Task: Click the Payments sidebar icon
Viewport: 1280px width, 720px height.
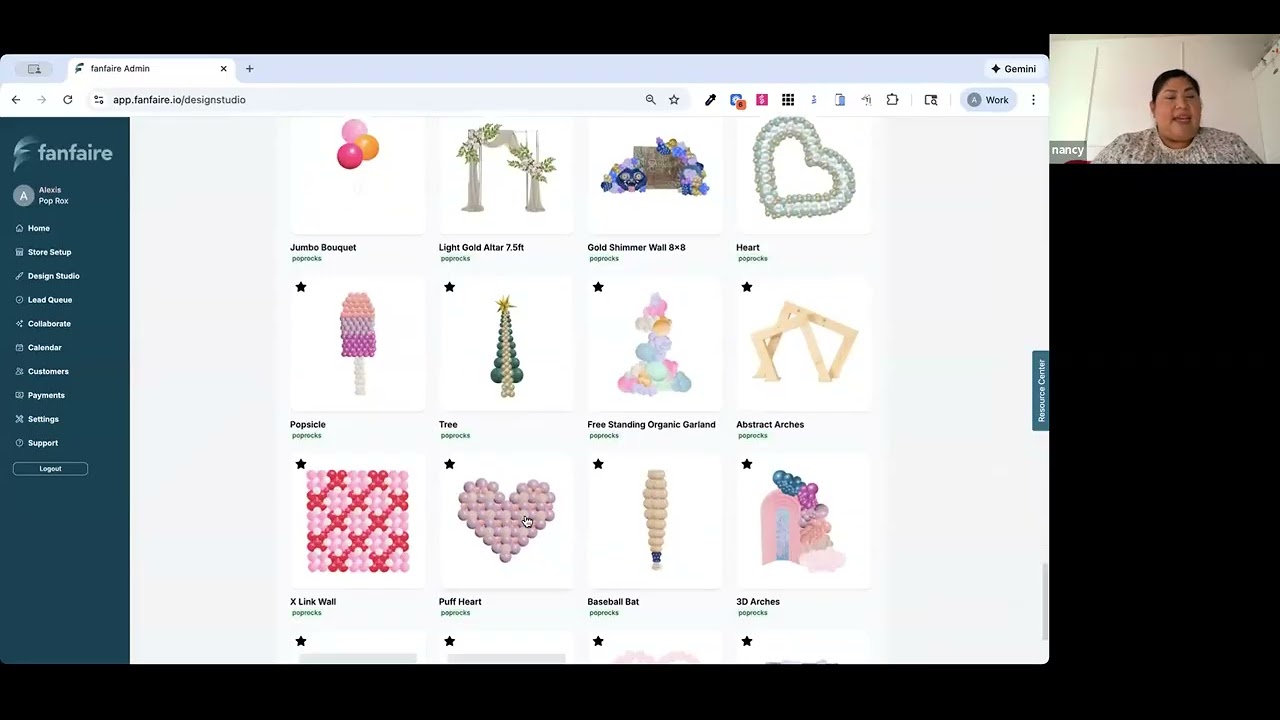Action: tap(20, 395)
